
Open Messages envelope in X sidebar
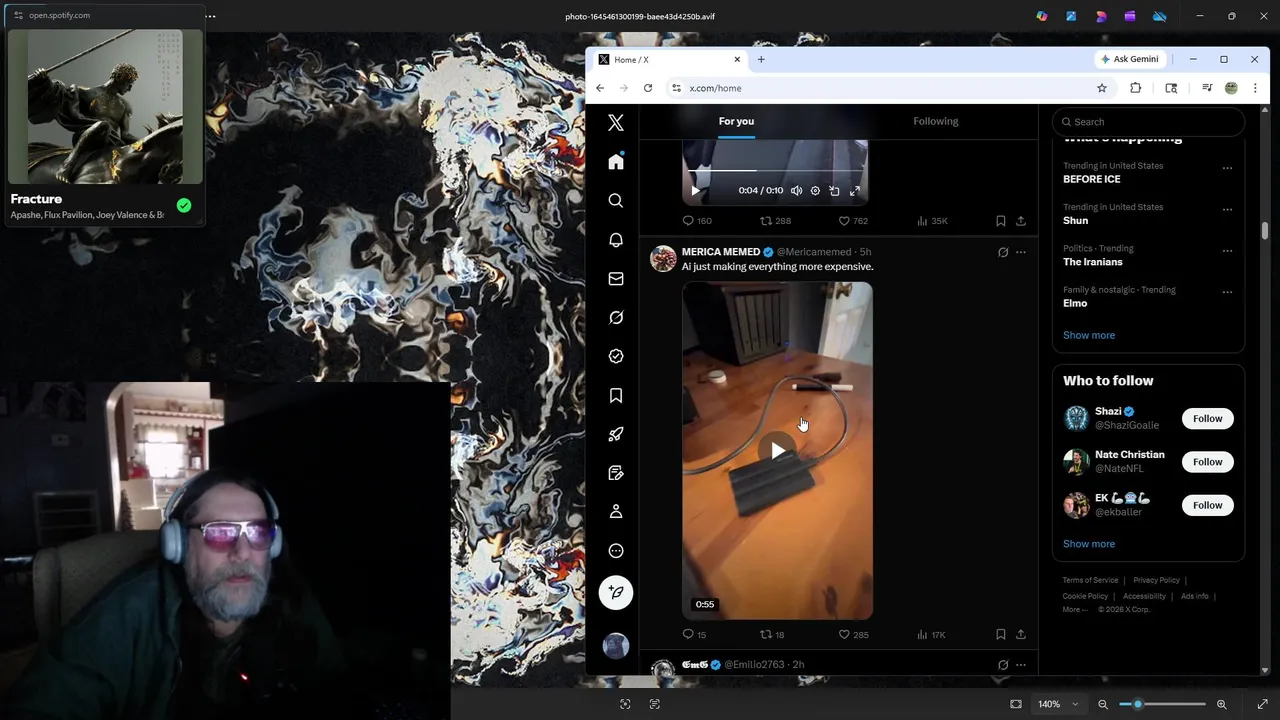[x=616, y=279]
